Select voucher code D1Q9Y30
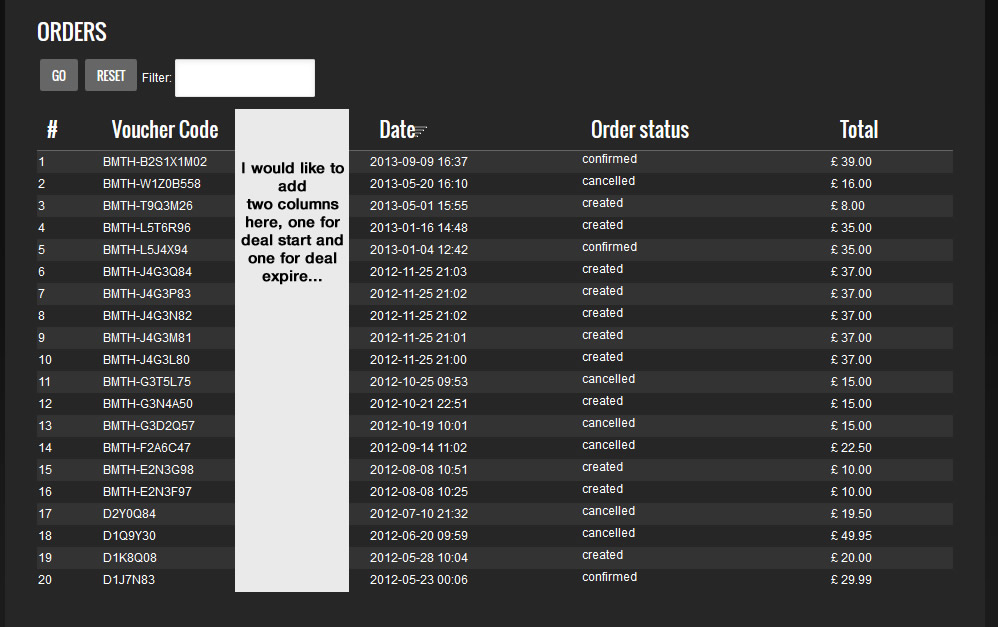 pyautogui.click(x=129, y=536)
